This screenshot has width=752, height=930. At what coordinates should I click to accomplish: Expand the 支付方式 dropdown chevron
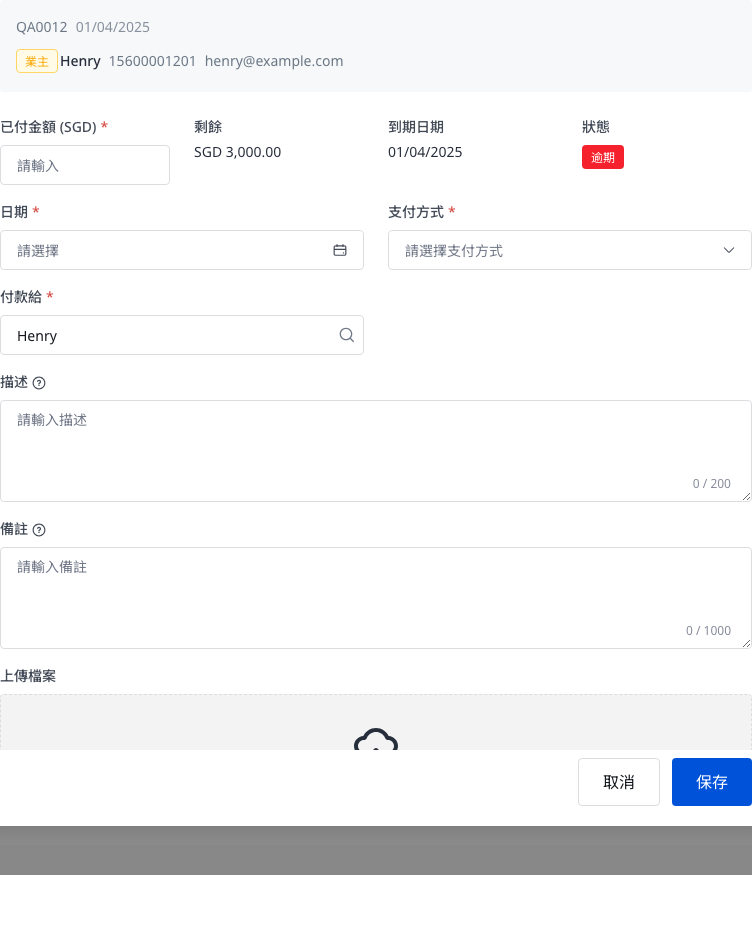point(729,250)
